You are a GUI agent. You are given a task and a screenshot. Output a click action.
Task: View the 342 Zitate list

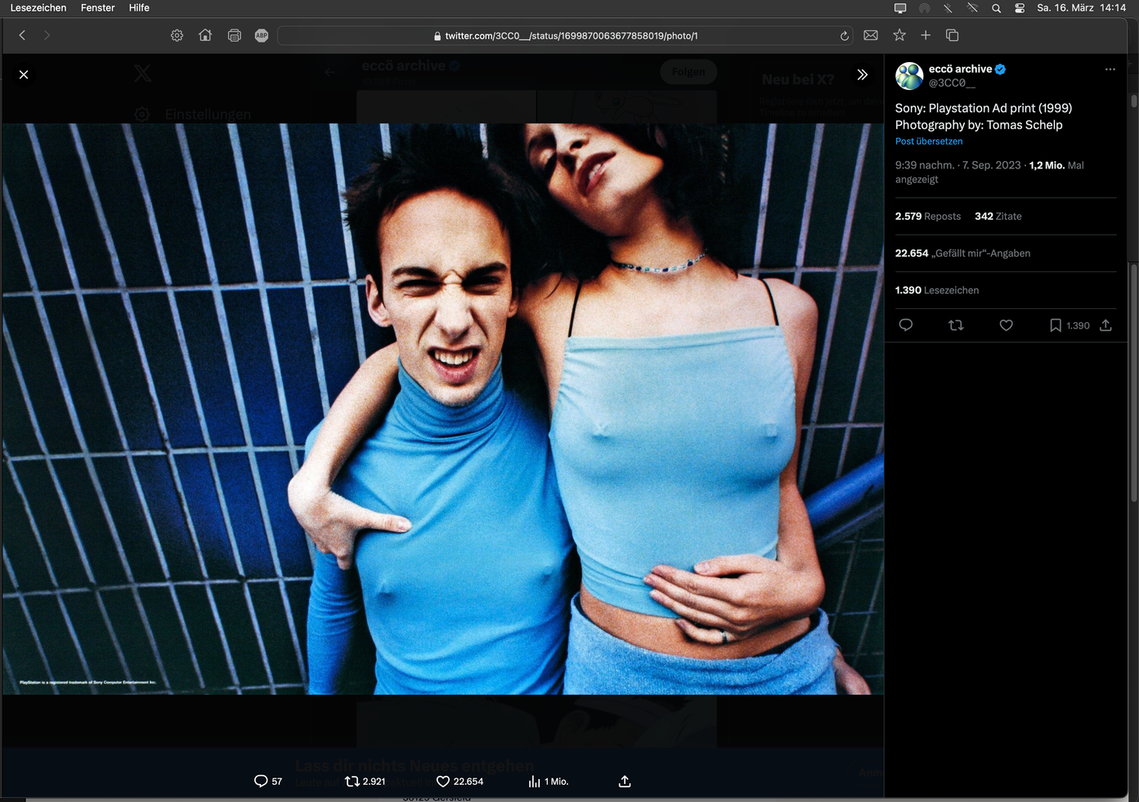coord(998,216)
